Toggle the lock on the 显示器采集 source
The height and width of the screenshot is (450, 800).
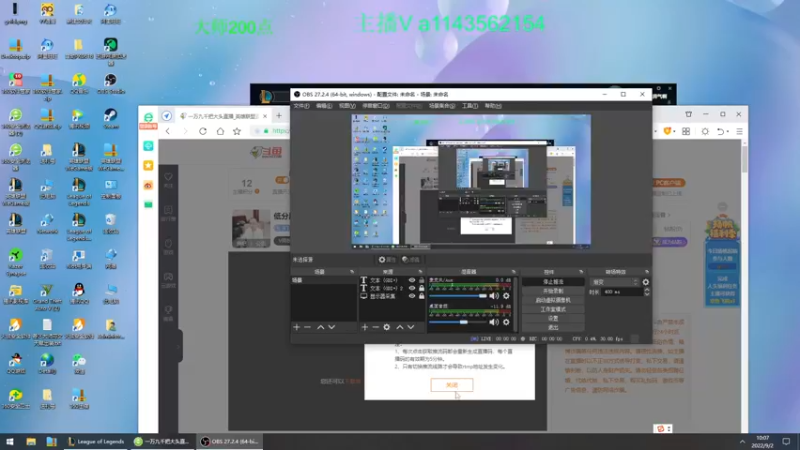coord(421,296)
